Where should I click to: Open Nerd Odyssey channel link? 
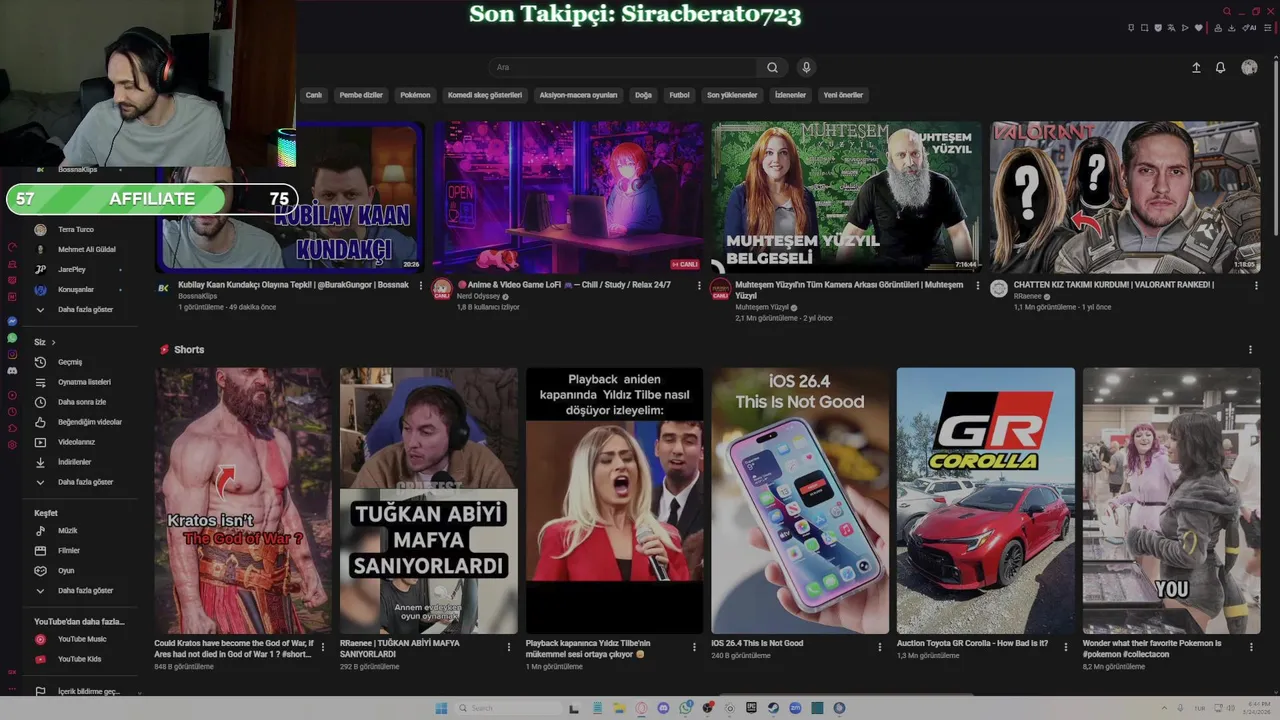click(x=480, y=297)
